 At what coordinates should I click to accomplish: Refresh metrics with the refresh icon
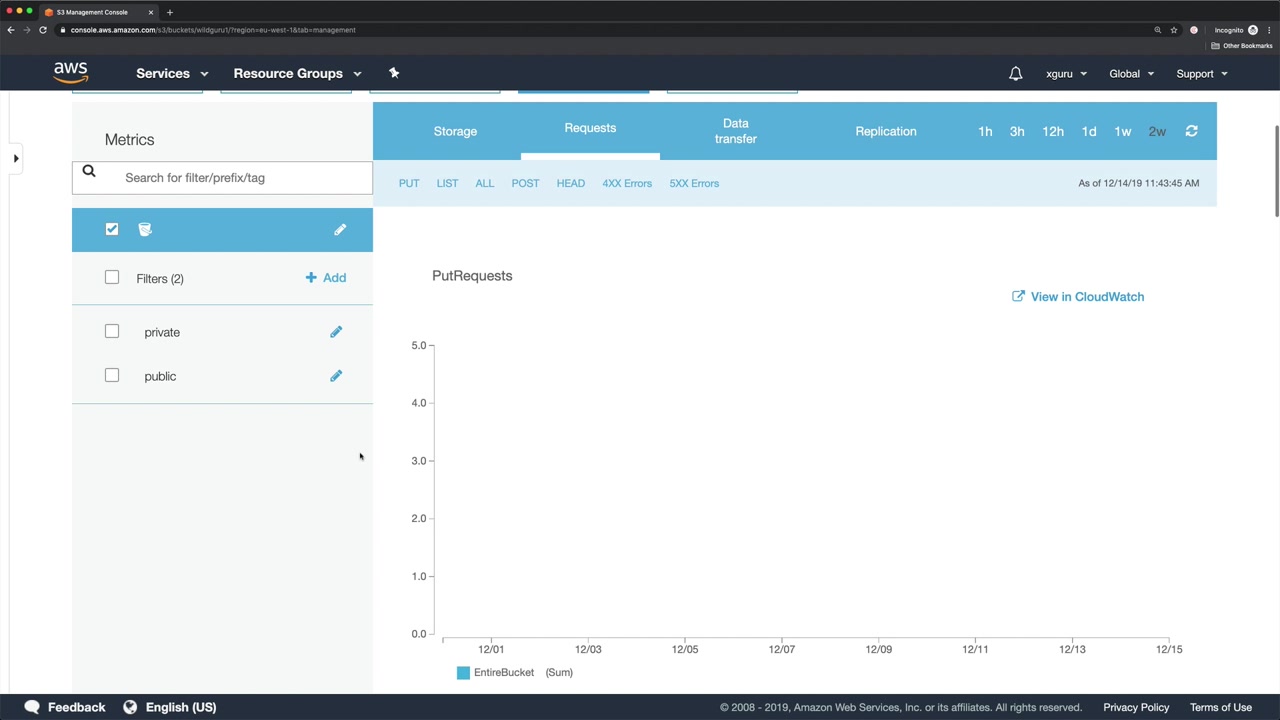(x=1191, y=131)
